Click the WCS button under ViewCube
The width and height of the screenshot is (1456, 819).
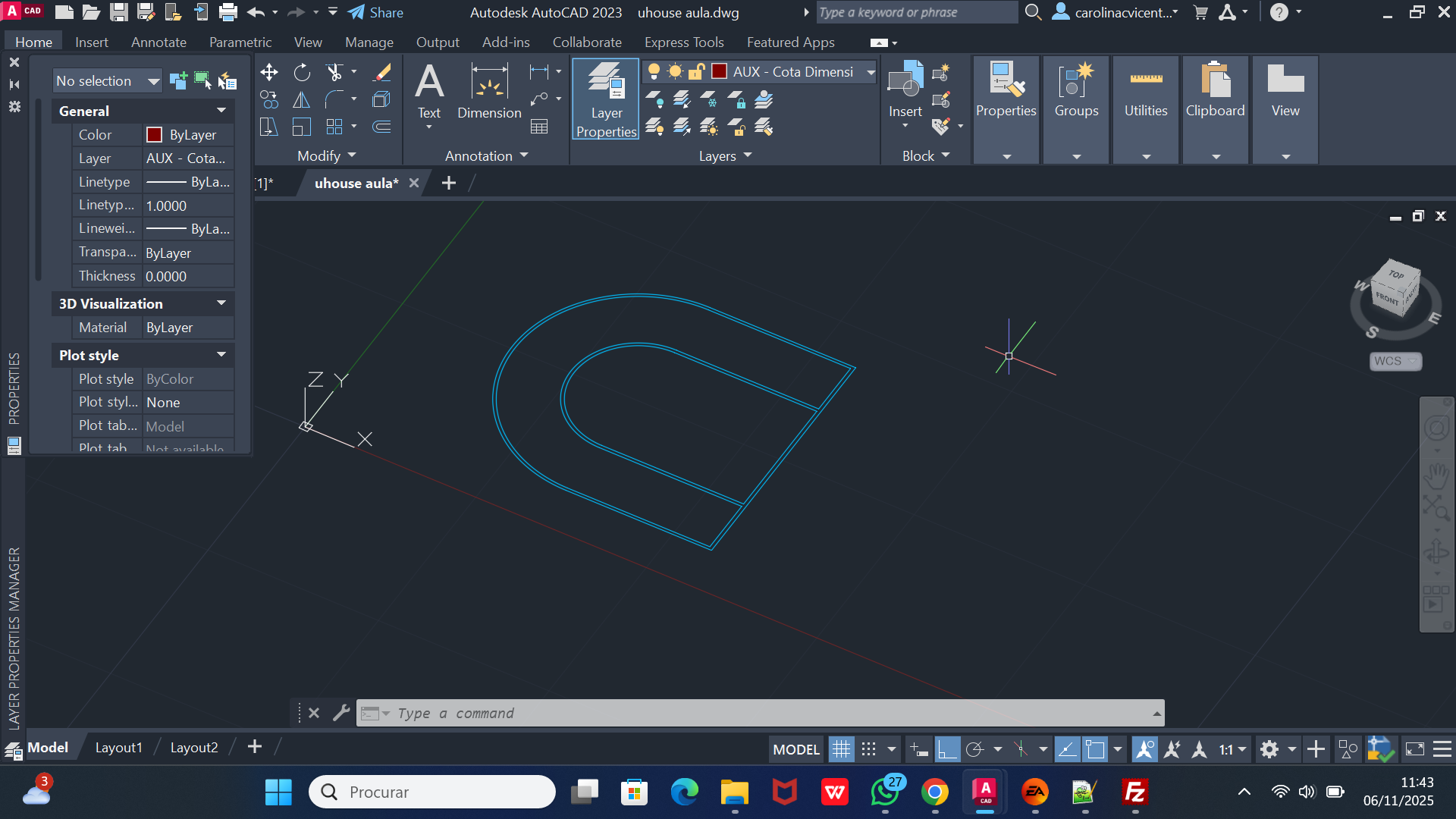pos(1395,361)
